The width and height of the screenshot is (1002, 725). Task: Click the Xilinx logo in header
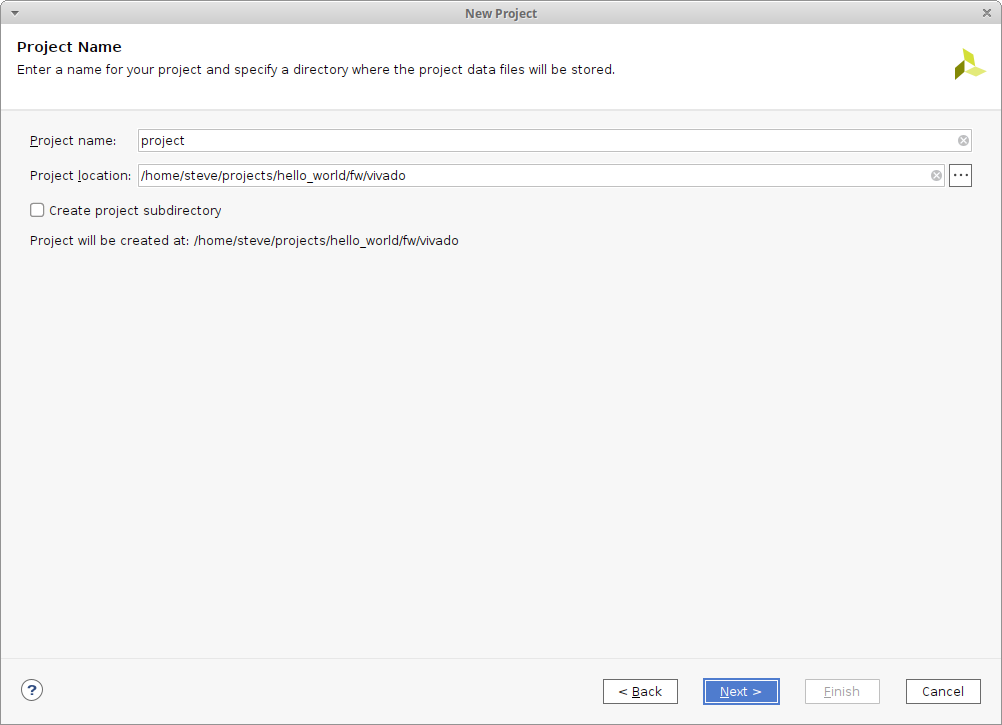[x=969, y=64]
